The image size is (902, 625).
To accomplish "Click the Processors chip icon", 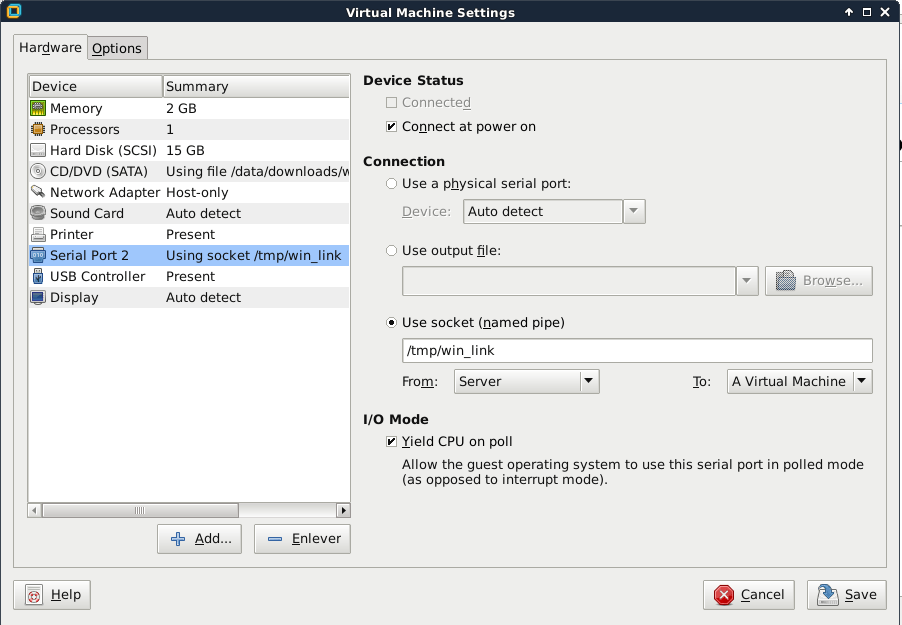I will click(38, 129).
